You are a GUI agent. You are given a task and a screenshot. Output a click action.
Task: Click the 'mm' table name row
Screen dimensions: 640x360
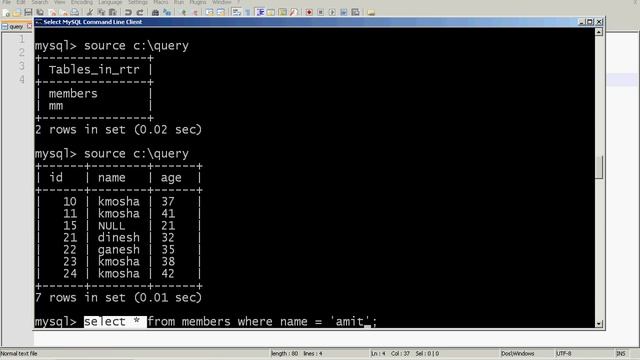click(x=56, y=106)
